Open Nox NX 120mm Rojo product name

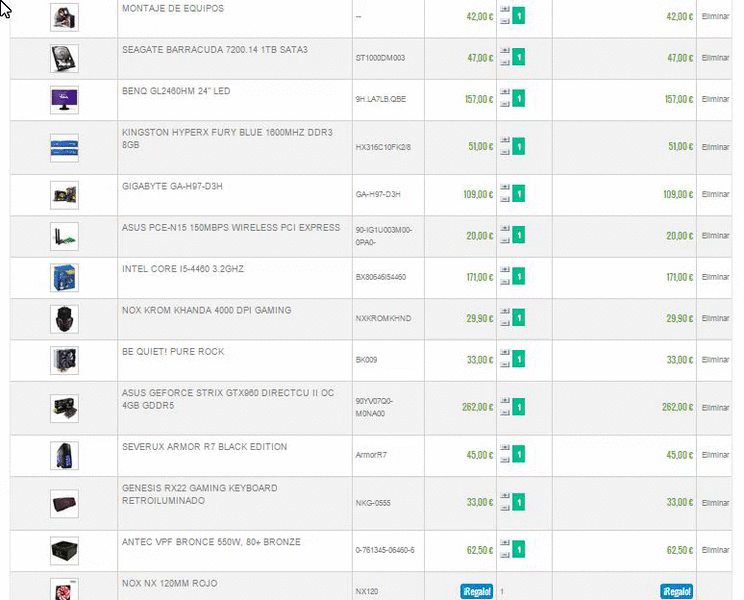170,583
